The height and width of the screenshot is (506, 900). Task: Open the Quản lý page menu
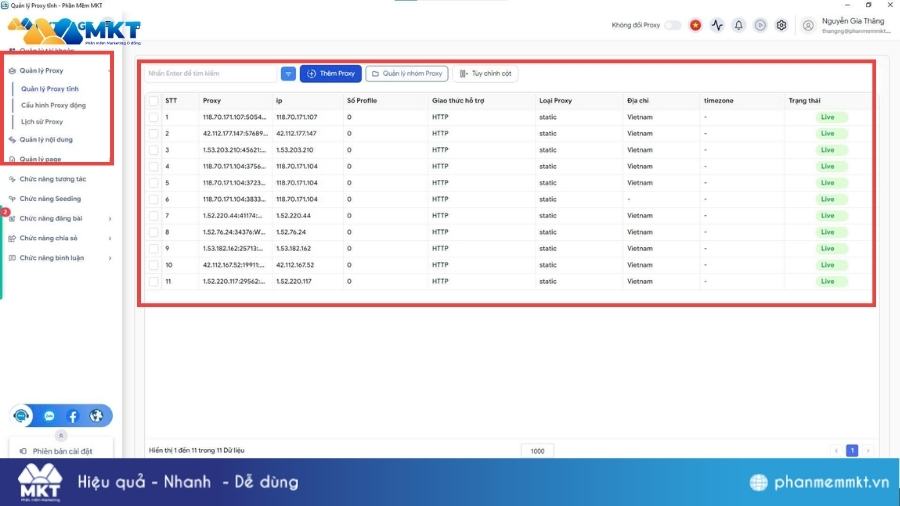tap(40, 159)
